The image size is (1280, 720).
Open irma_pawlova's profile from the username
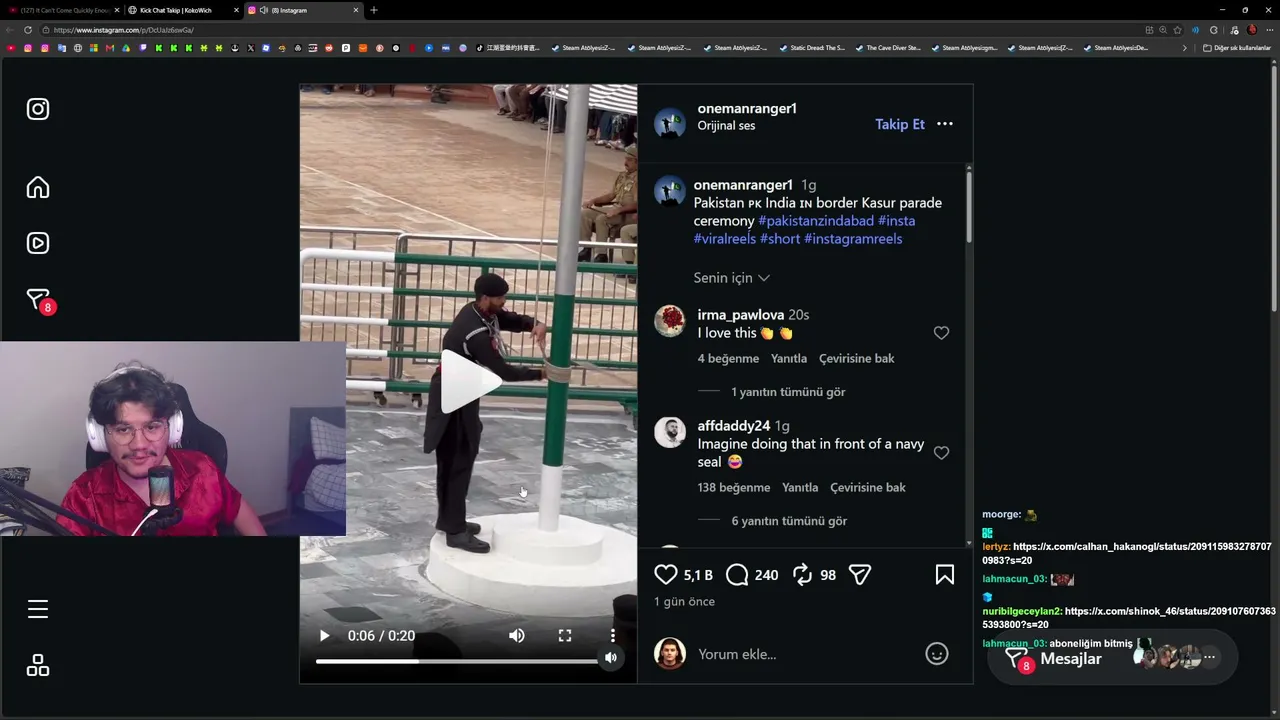(x=741, y=315)
